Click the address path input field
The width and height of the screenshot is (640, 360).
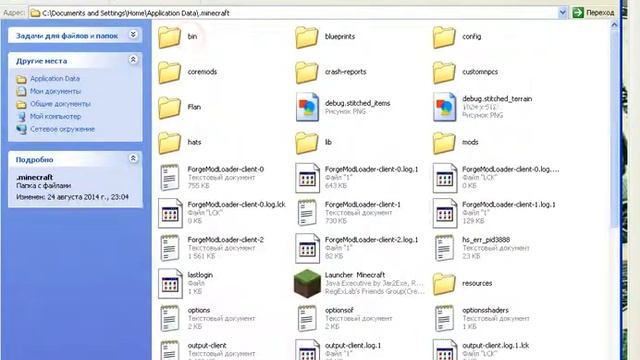coord(294,13)
